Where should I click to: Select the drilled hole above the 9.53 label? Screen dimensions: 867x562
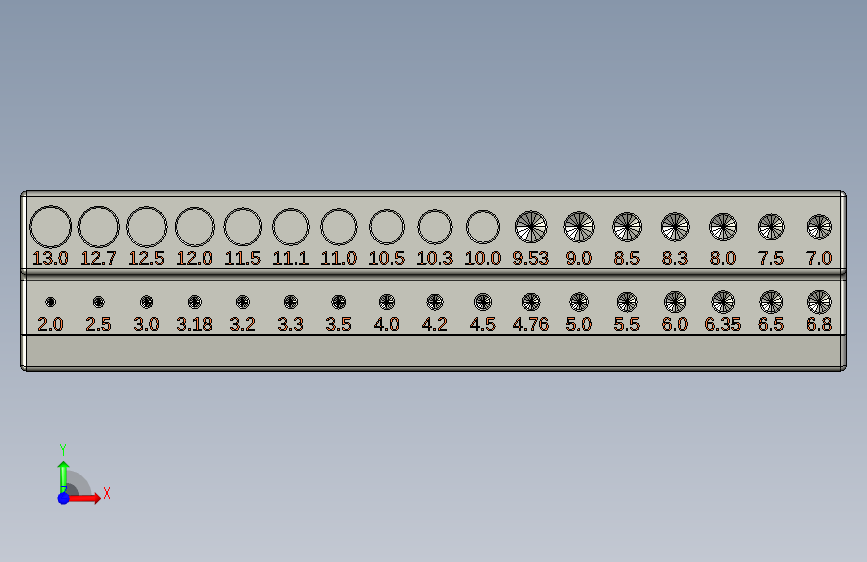pos(531,227)
